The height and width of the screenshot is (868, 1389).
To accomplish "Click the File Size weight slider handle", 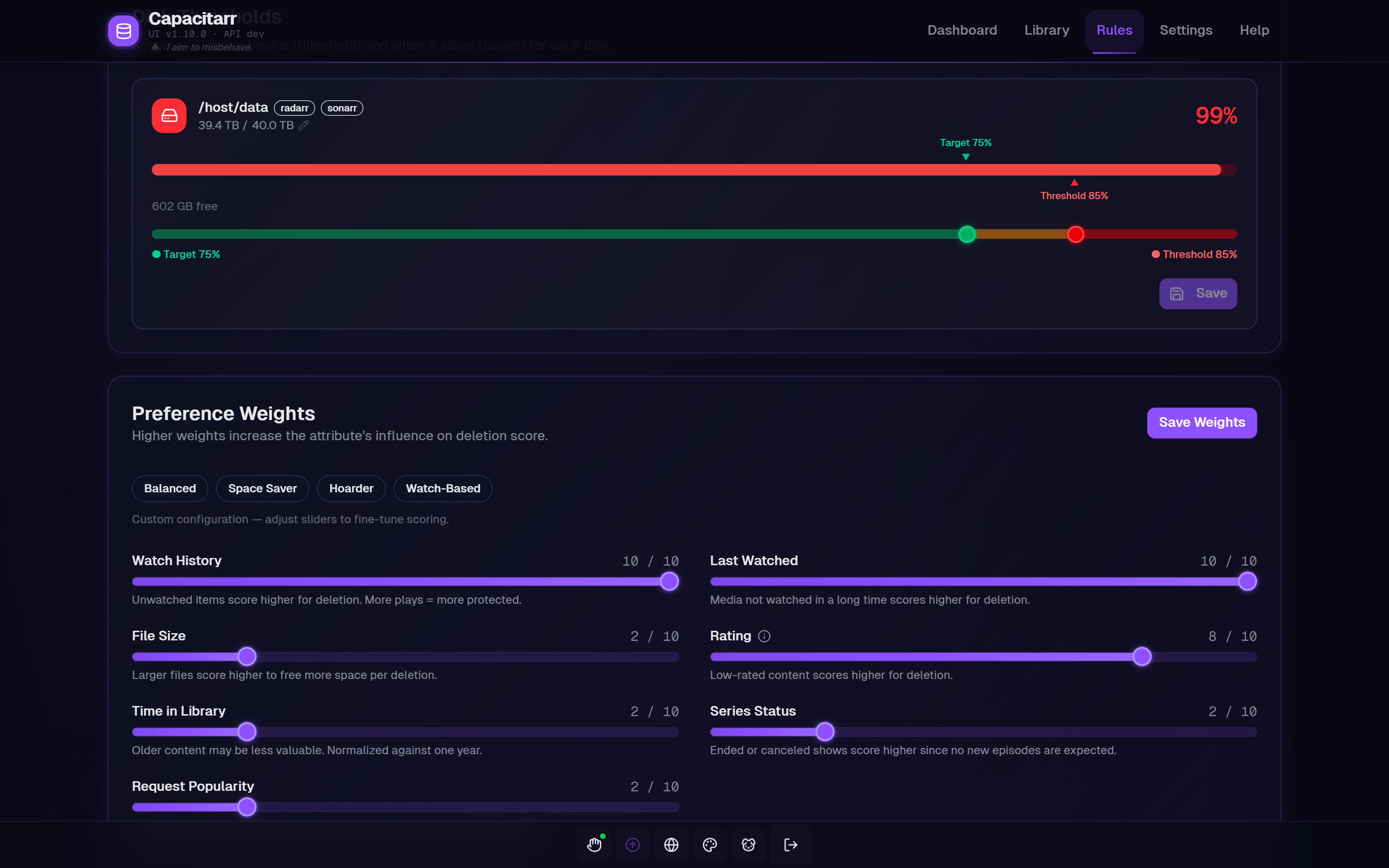I will point(247,657).
